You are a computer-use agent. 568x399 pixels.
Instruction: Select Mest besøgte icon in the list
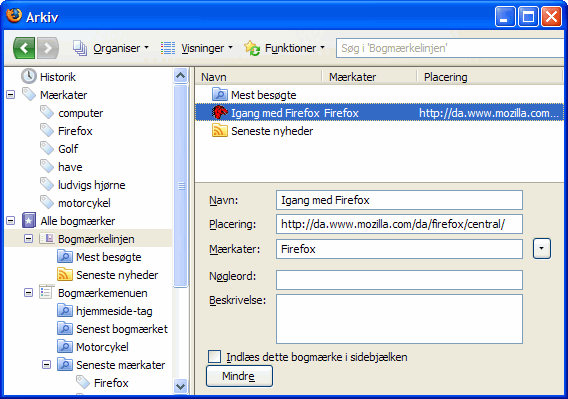[x=220, y=95]
